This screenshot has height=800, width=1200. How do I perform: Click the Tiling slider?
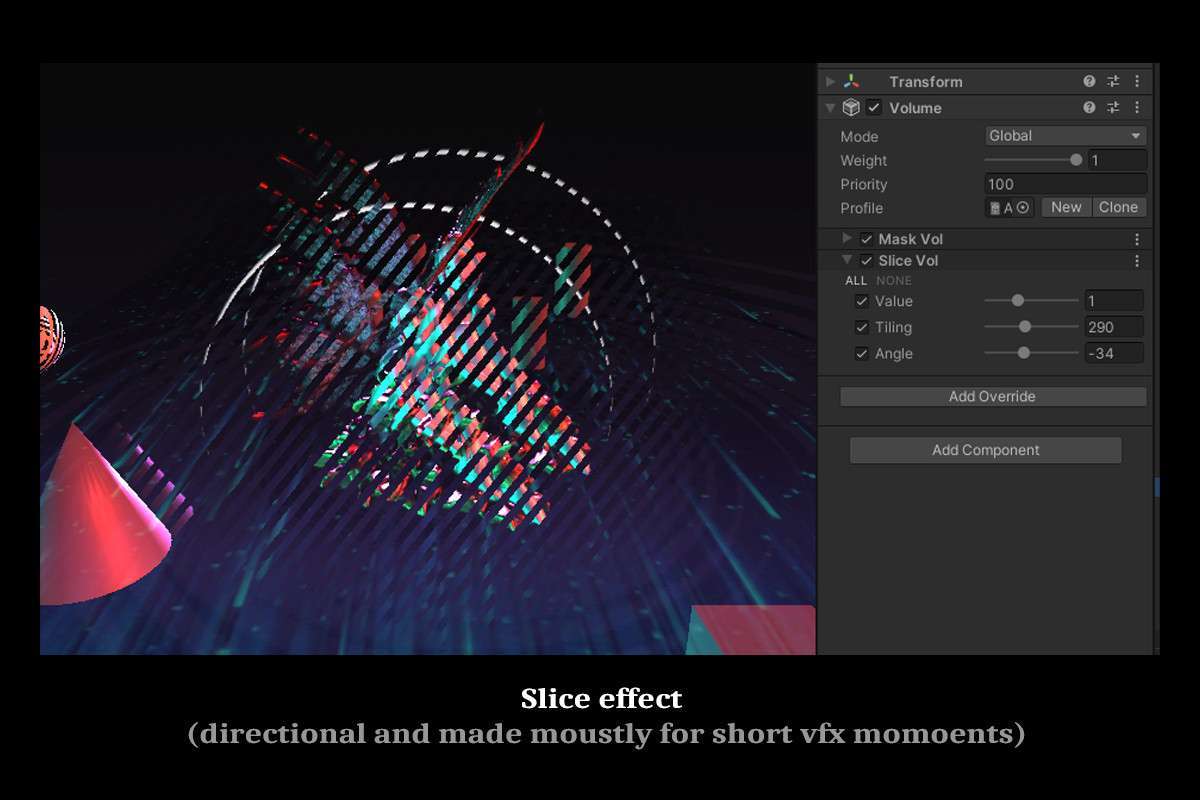(1032, 326)
